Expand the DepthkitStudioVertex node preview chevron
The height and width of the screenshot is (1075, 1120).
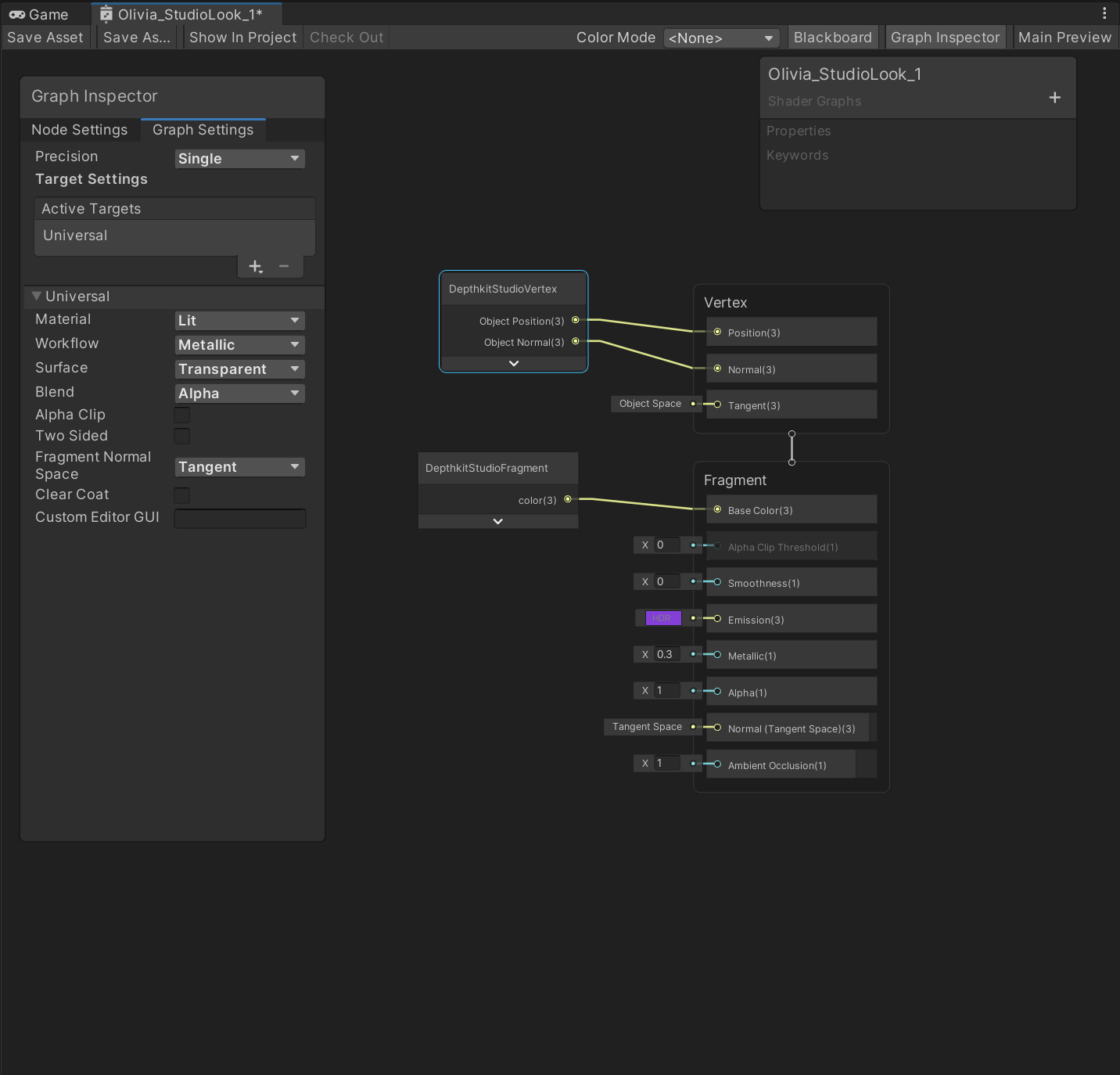pos(513,362)
